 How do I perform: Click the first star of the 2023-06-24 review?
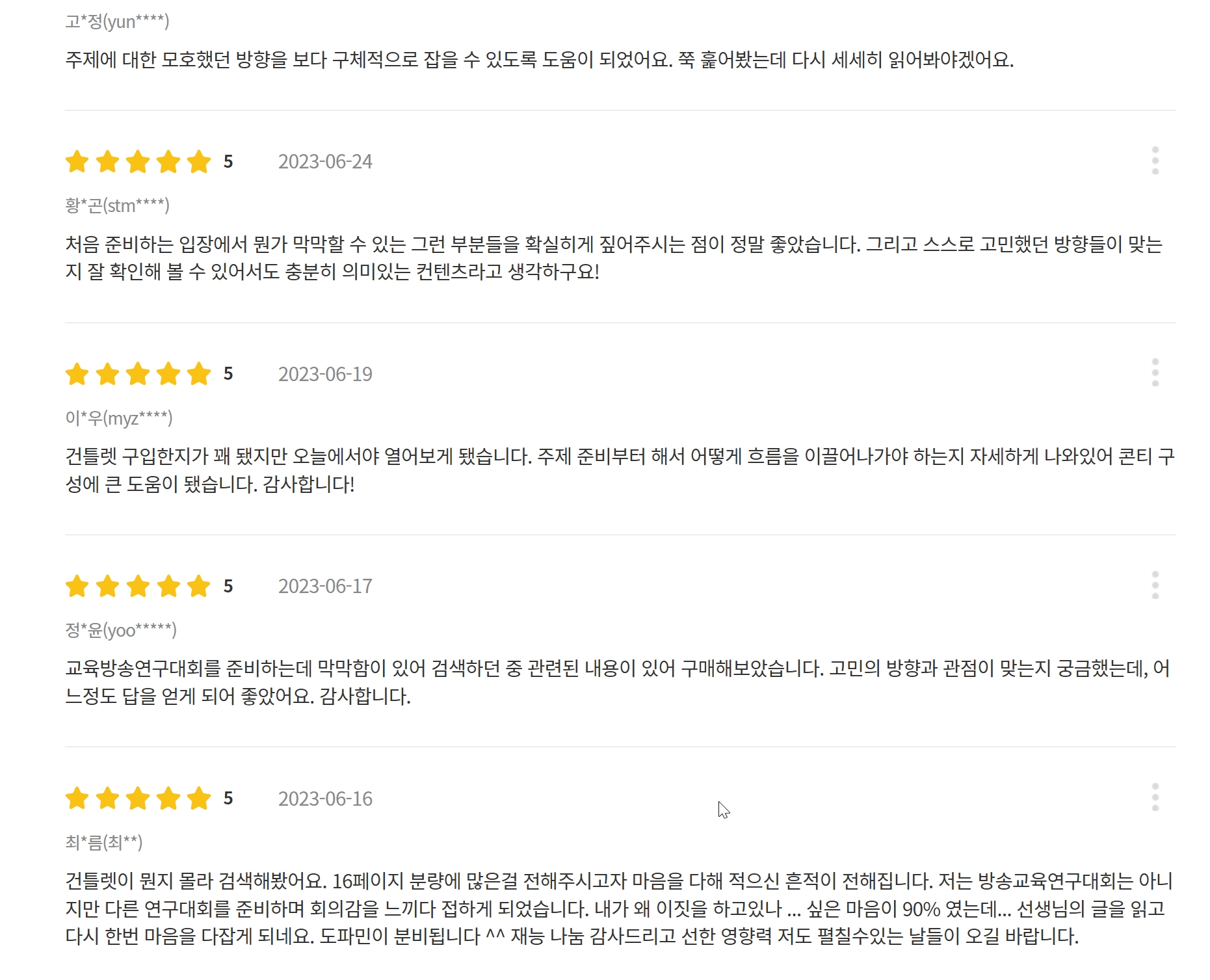pyautogui.click(x=77, y=161)
